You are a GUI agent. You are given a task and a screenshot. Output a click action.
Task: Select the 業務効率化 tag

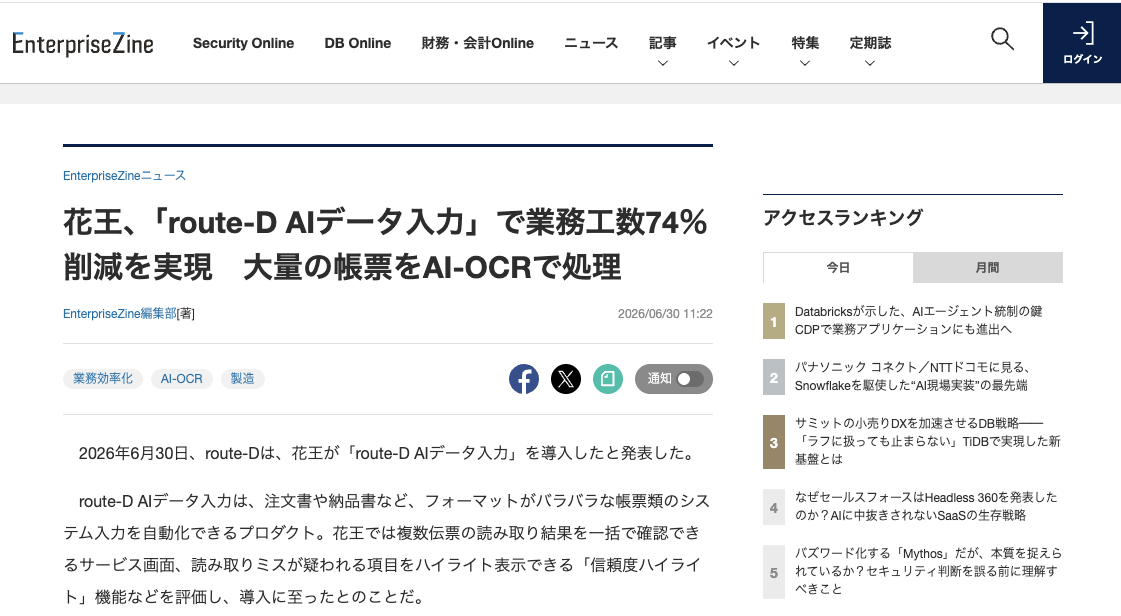click(103, 379)
